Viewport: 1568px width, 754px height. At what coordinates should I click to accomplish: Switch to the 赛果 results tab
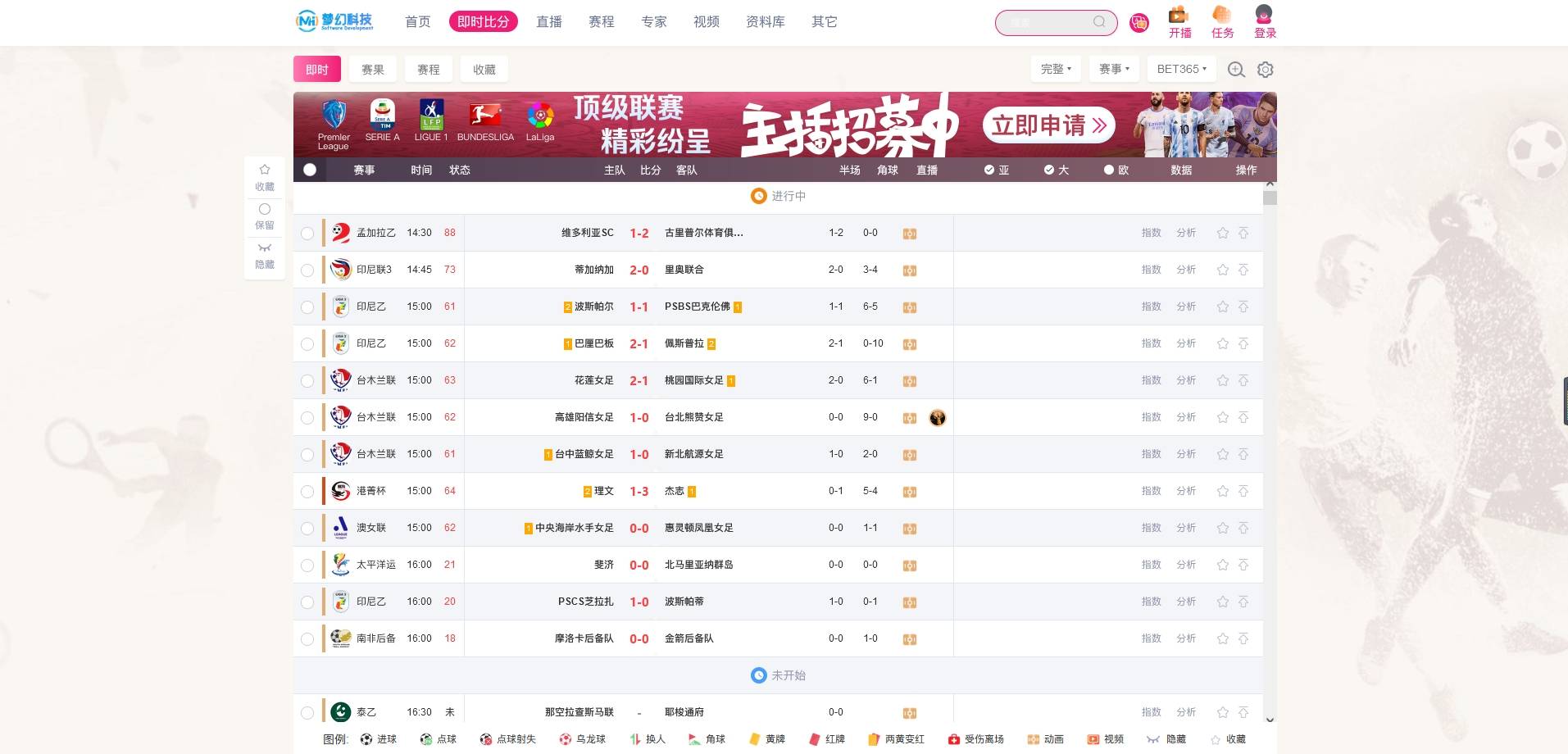pyautogui.click(x=372, y=69)
